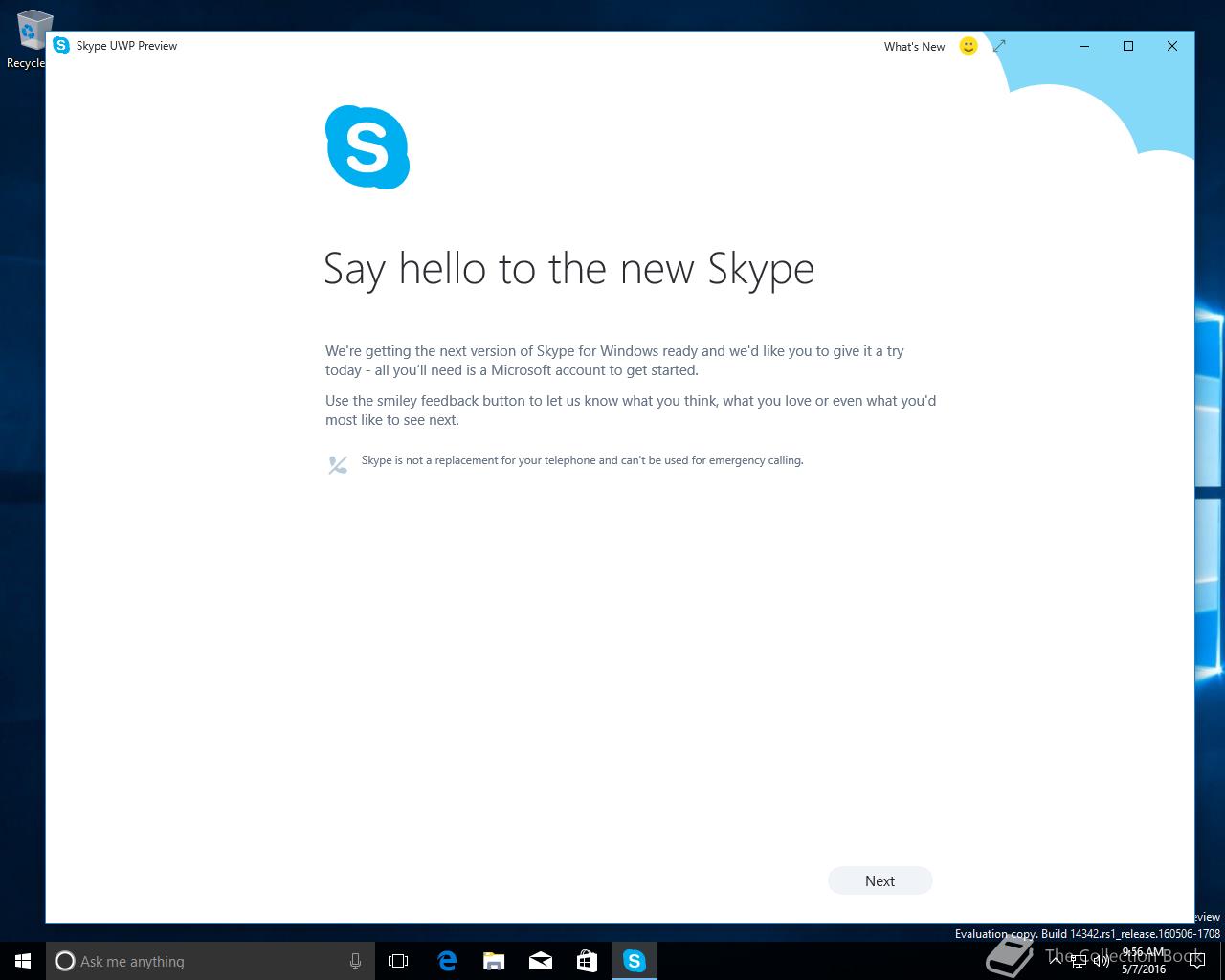The height and width of the screenshot is (980, 1225).
Task: Open the Action Center notification icon
Action: click(1196, 961)
